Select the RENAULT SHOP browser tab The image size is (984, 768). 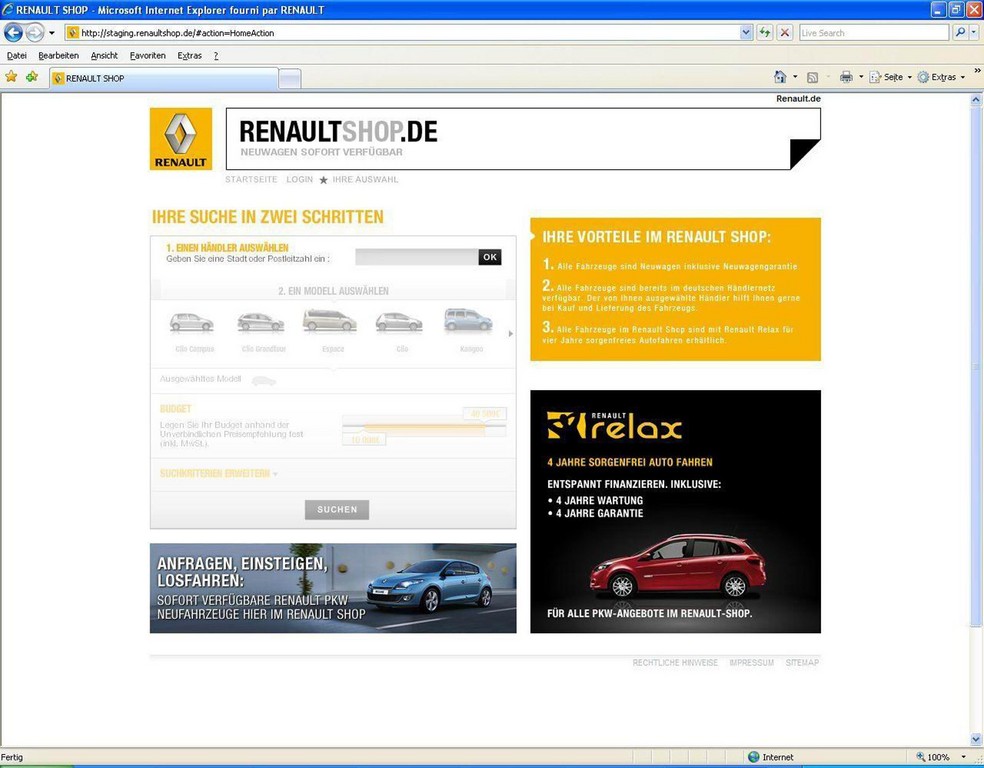pos(164,78)
